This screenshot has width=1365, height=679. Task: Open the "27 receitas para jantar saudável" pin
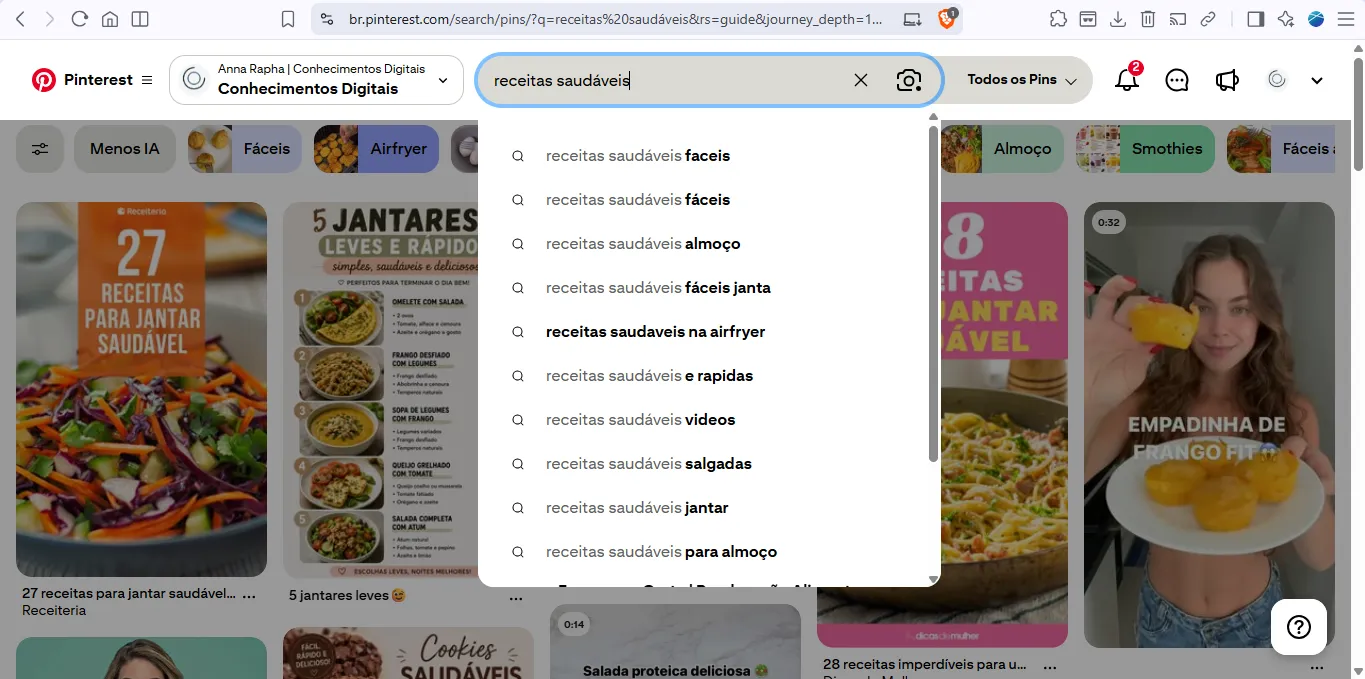141,389
